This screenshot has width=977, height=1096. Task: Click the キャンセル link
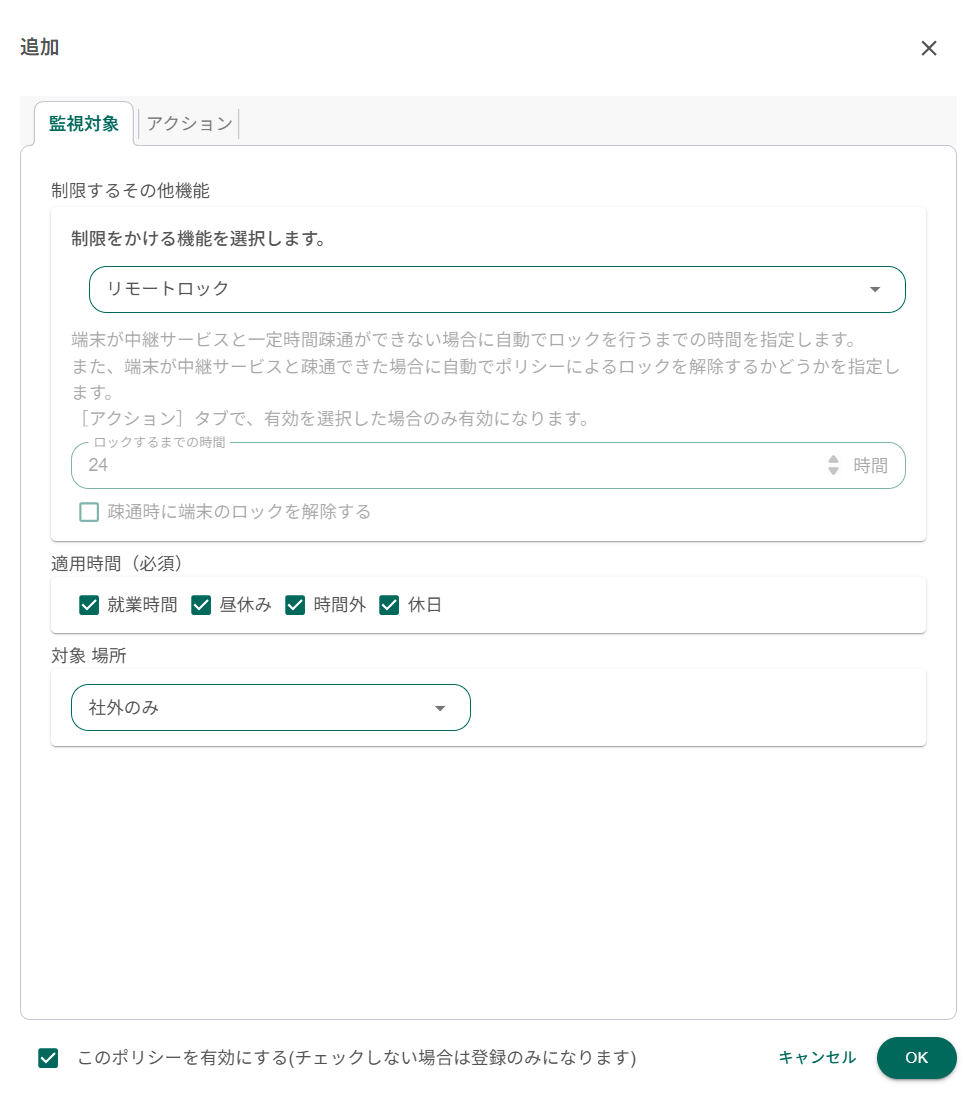pos(816,1057)
